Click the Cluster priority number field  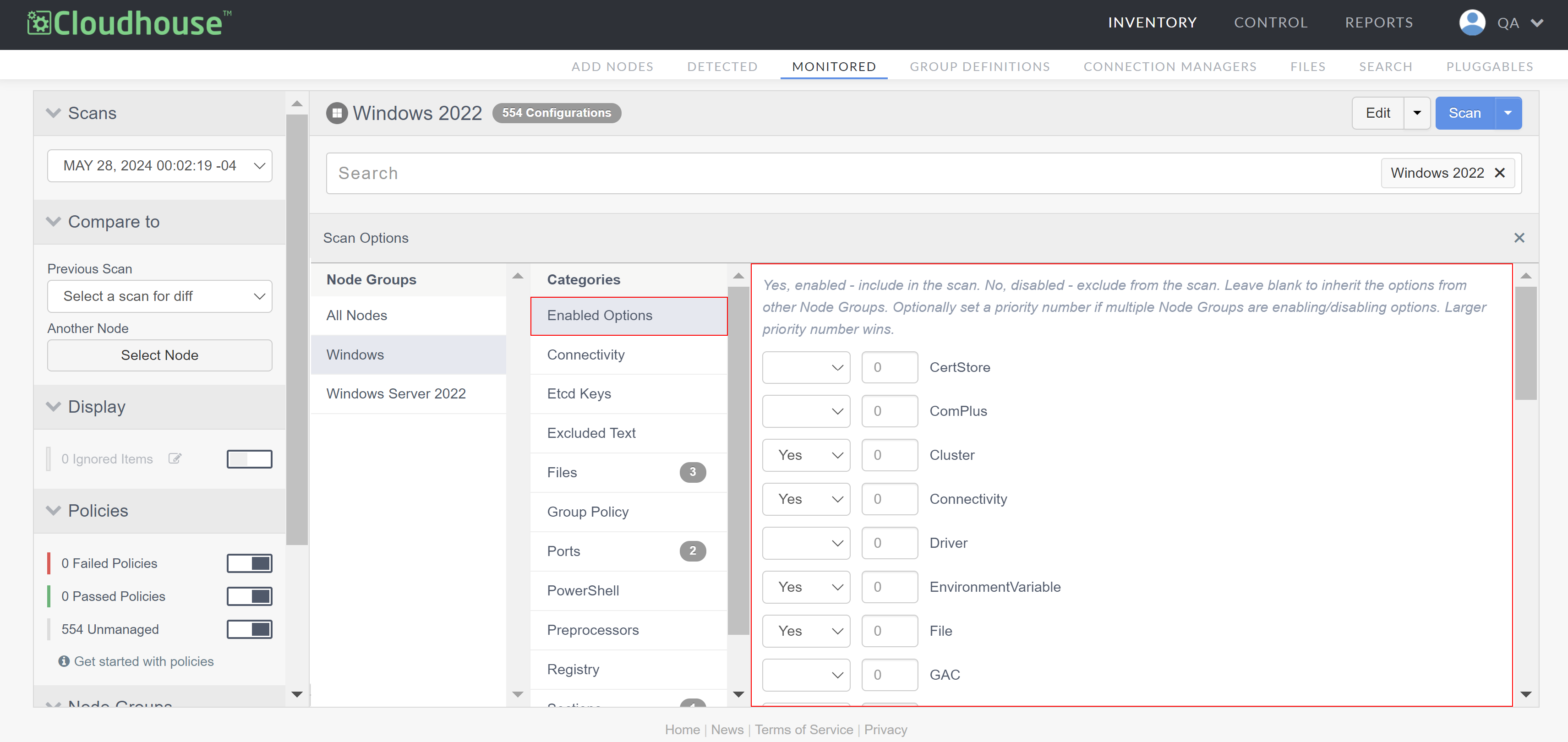click(x=889, y=455)
